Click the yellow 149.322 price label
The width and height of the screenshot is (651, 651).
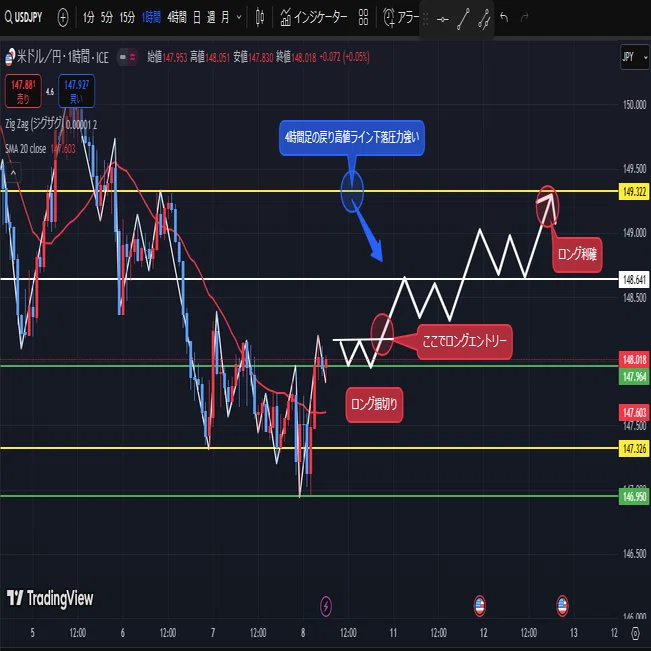(x=634, y=191)
